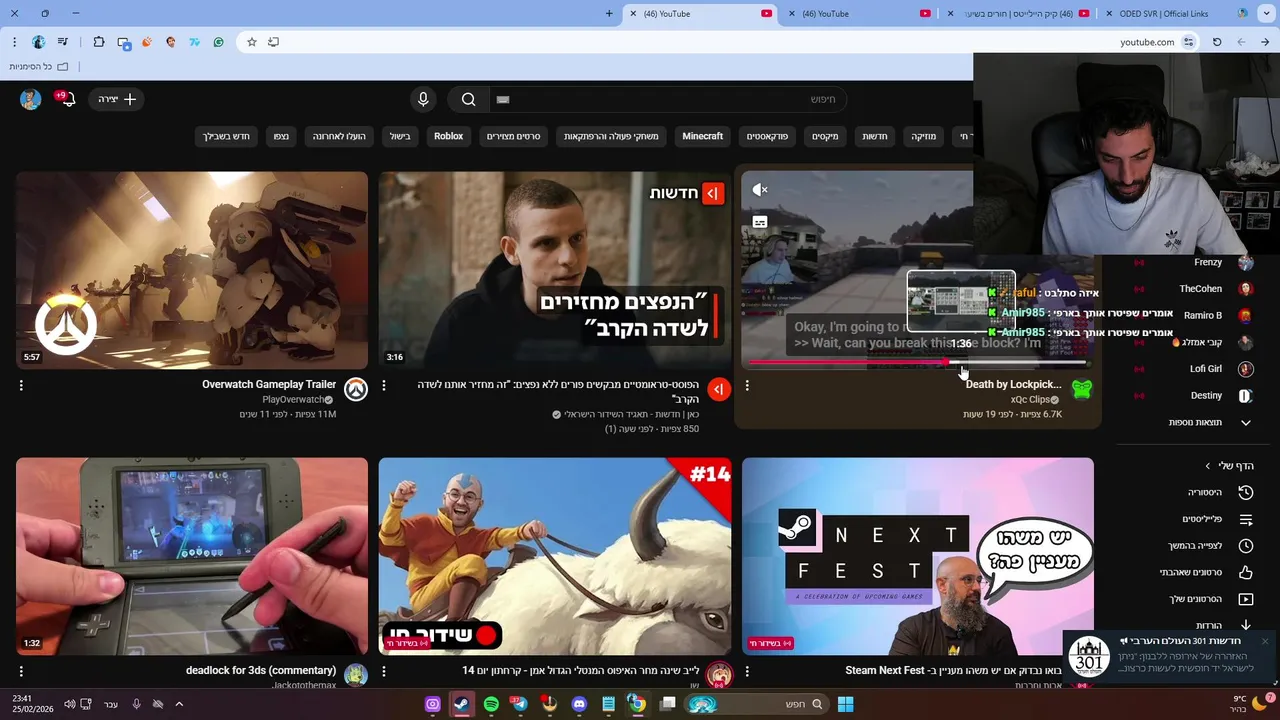Open Spotify from the taskbar

click(491, 704)
